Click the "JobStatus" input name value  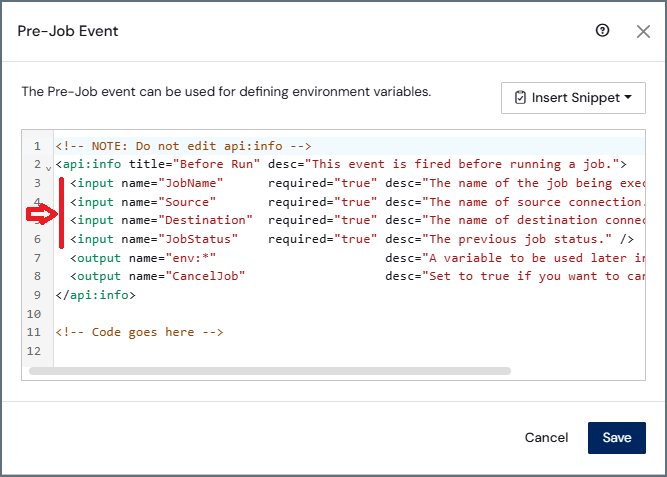(198, 239)
